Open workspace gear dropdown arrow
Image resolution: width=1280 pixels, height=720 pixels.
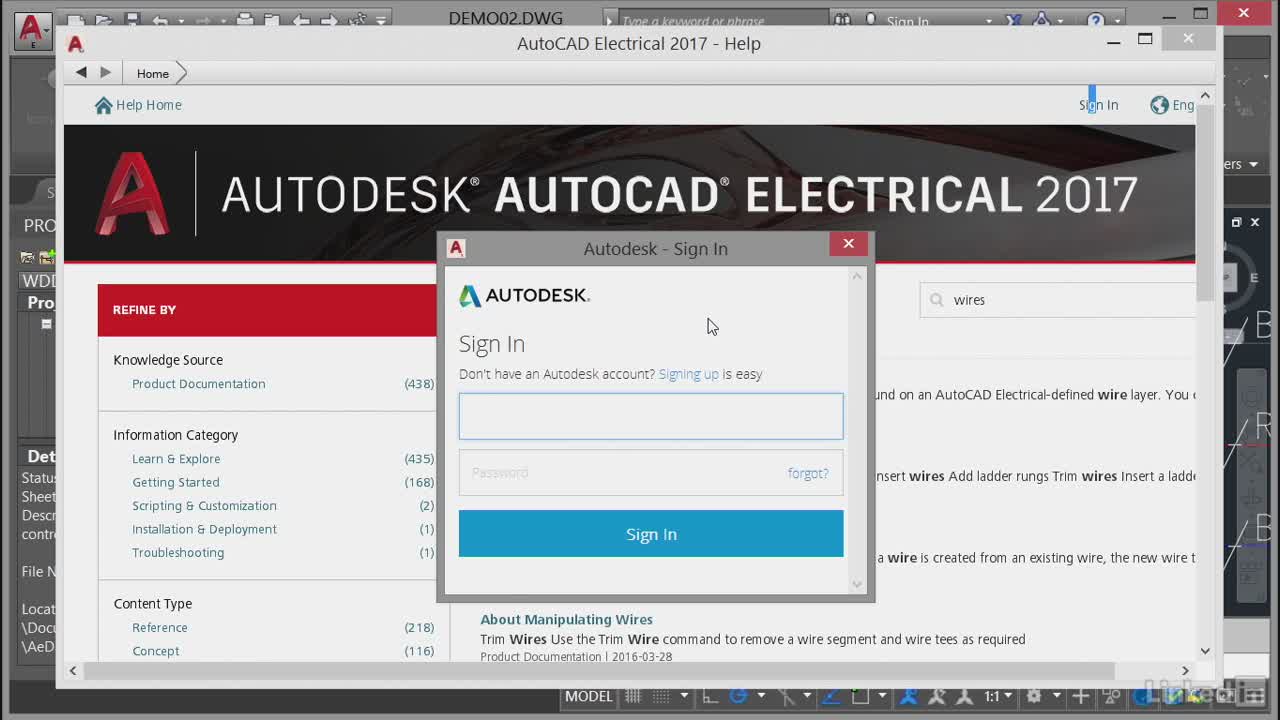(x=1057, y=696)
